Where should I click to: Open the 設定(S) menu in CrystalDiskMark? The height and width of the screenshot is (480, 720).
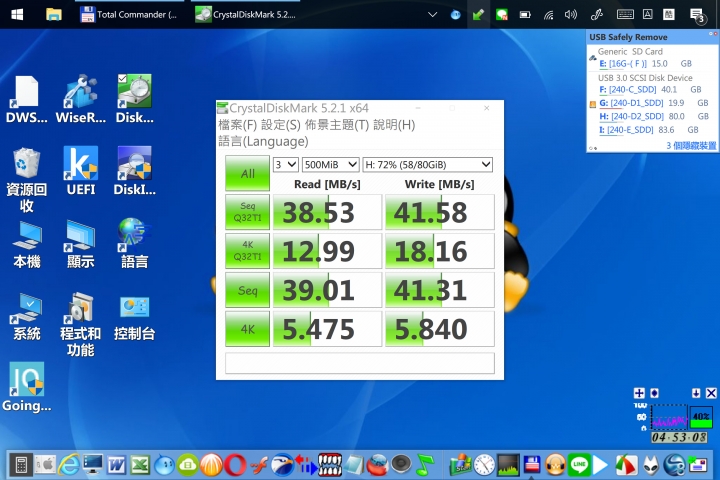point(281,125)
